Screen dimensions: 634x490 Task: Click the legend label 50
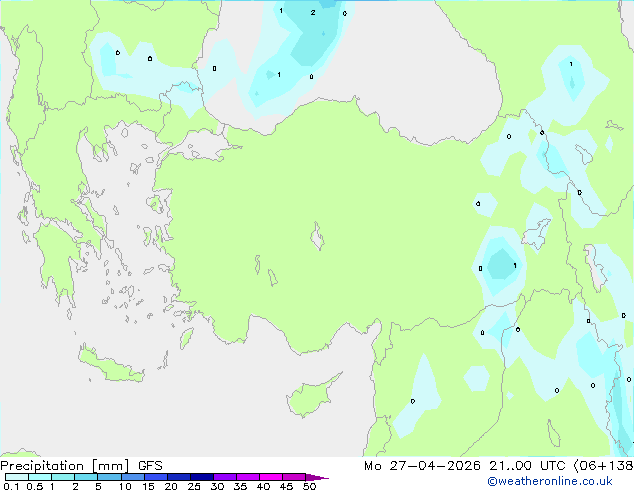(309, 486)
